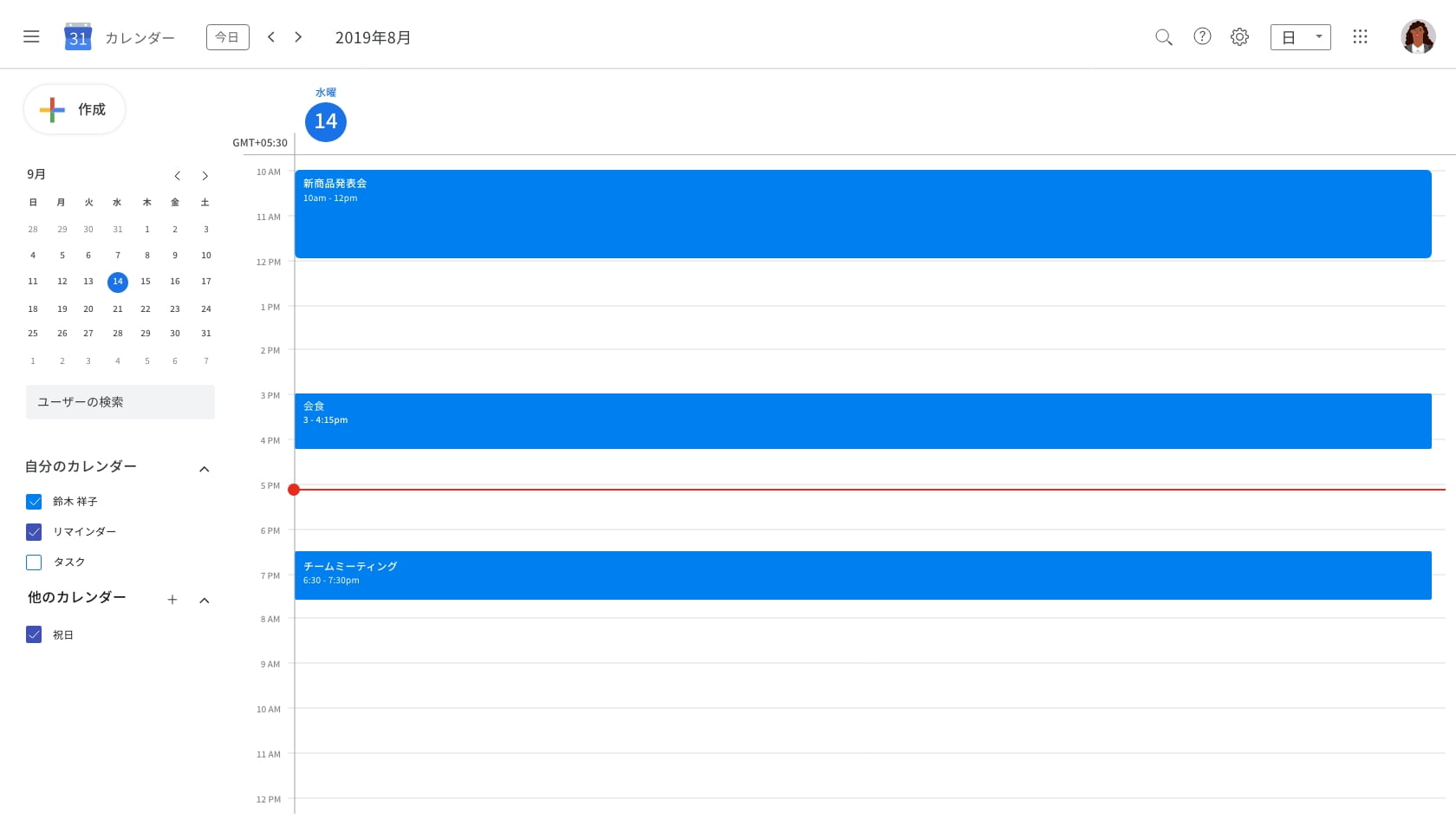This screenshot has height=832, width=1456.
Task: Click the Google Calendar 31 logo
Action: (x=78, y=37)
